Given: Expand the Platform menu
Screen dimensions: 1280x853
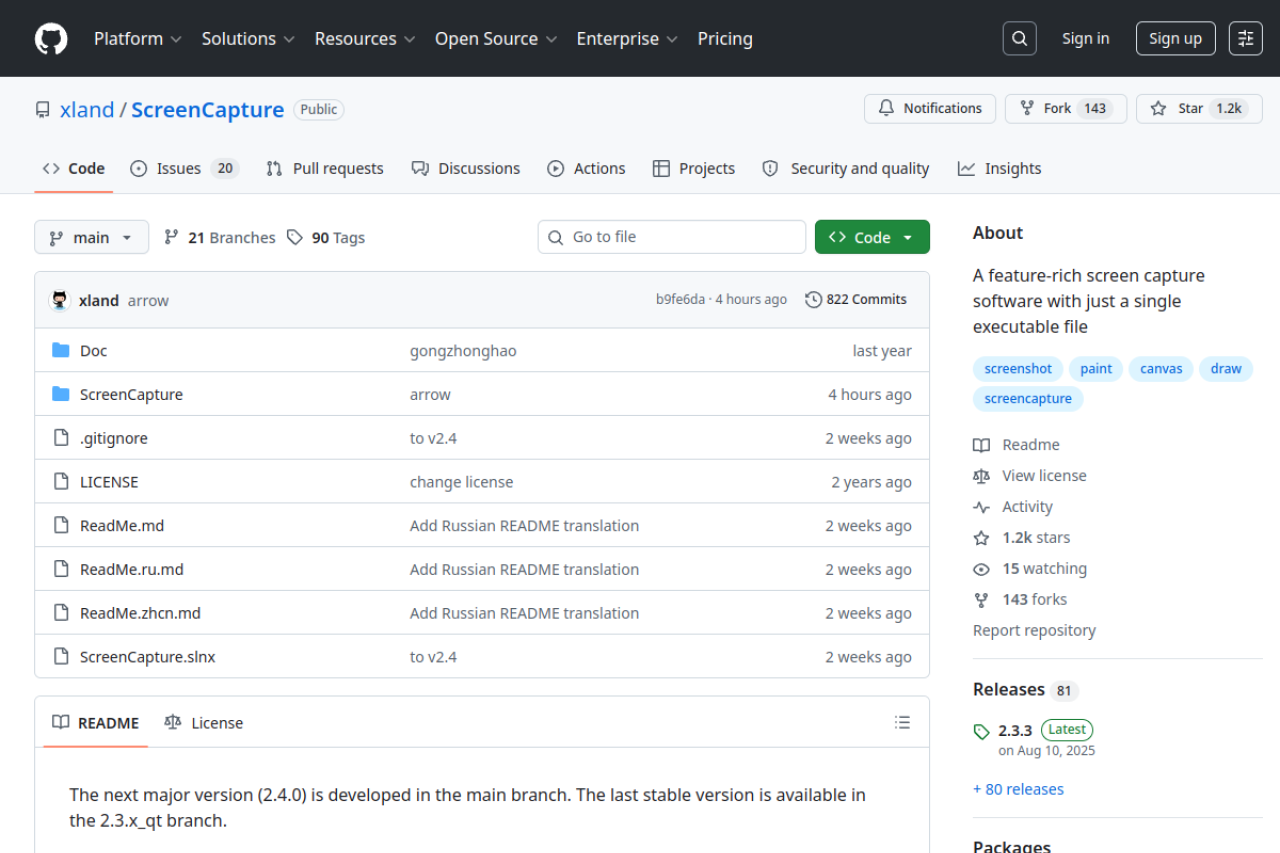Looking at the screenshot, I should coord(138,39).
